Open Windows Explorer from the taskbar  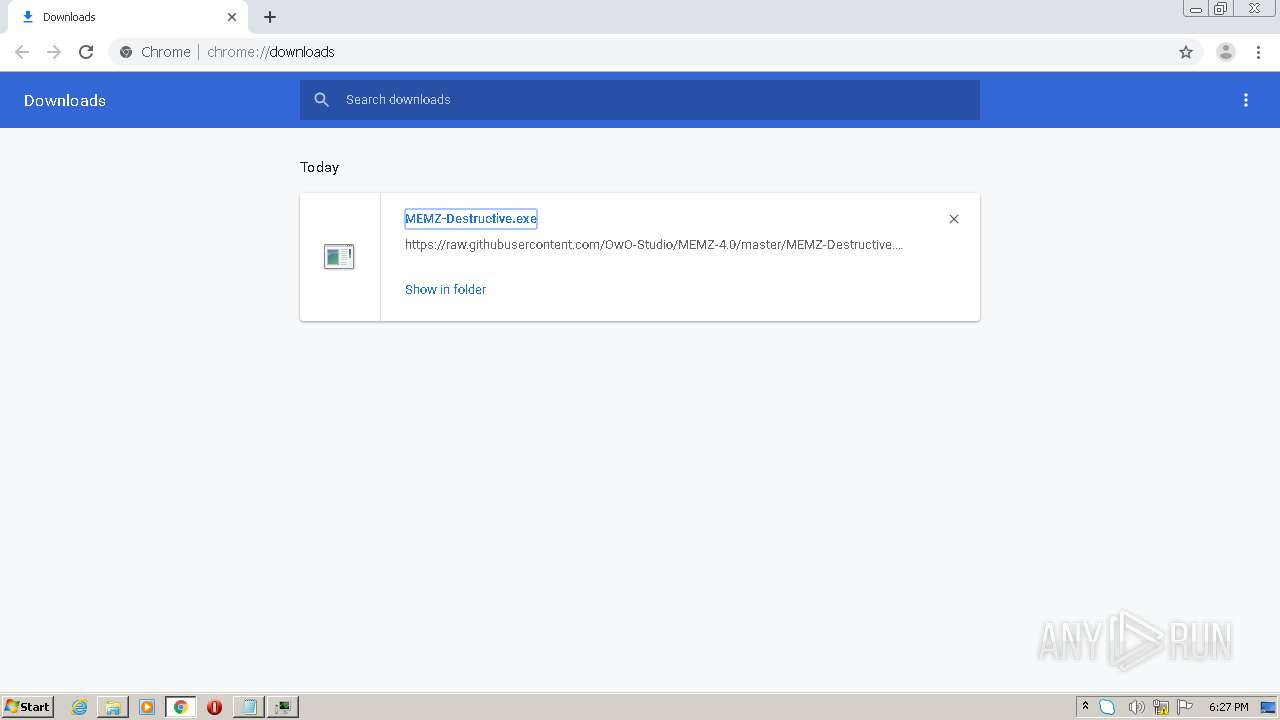(113, 707)
